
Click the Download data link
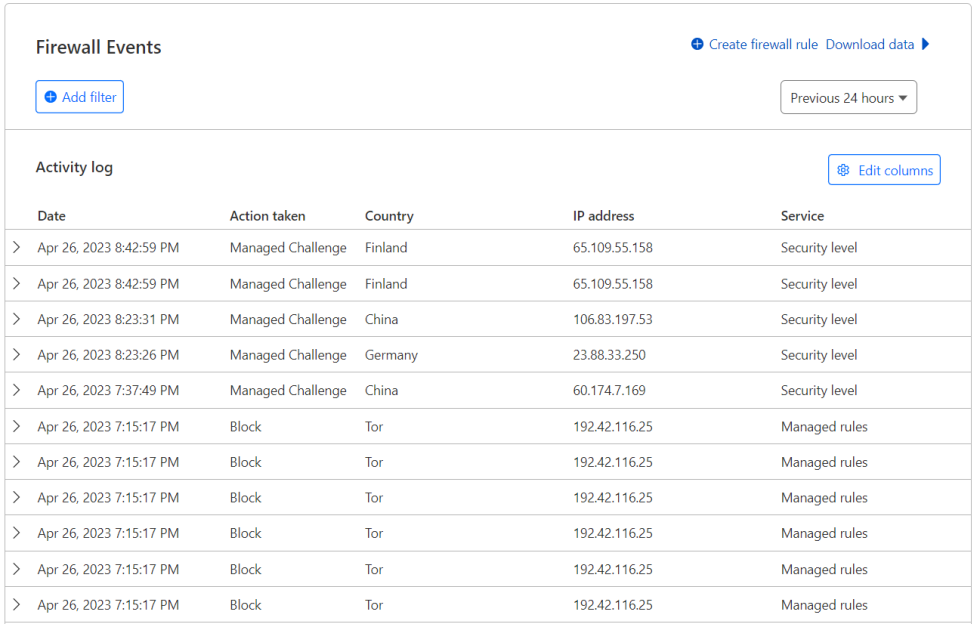869,44
